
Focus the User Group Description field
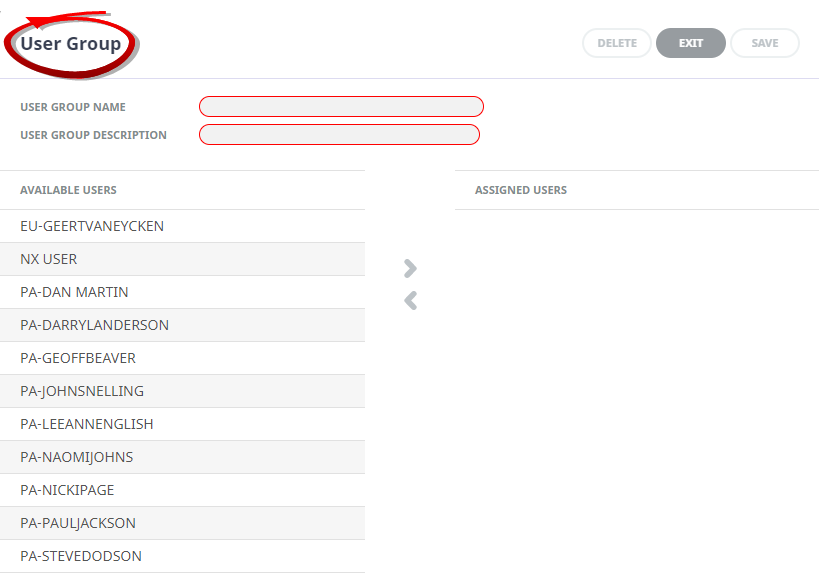[x=339, y=135]
